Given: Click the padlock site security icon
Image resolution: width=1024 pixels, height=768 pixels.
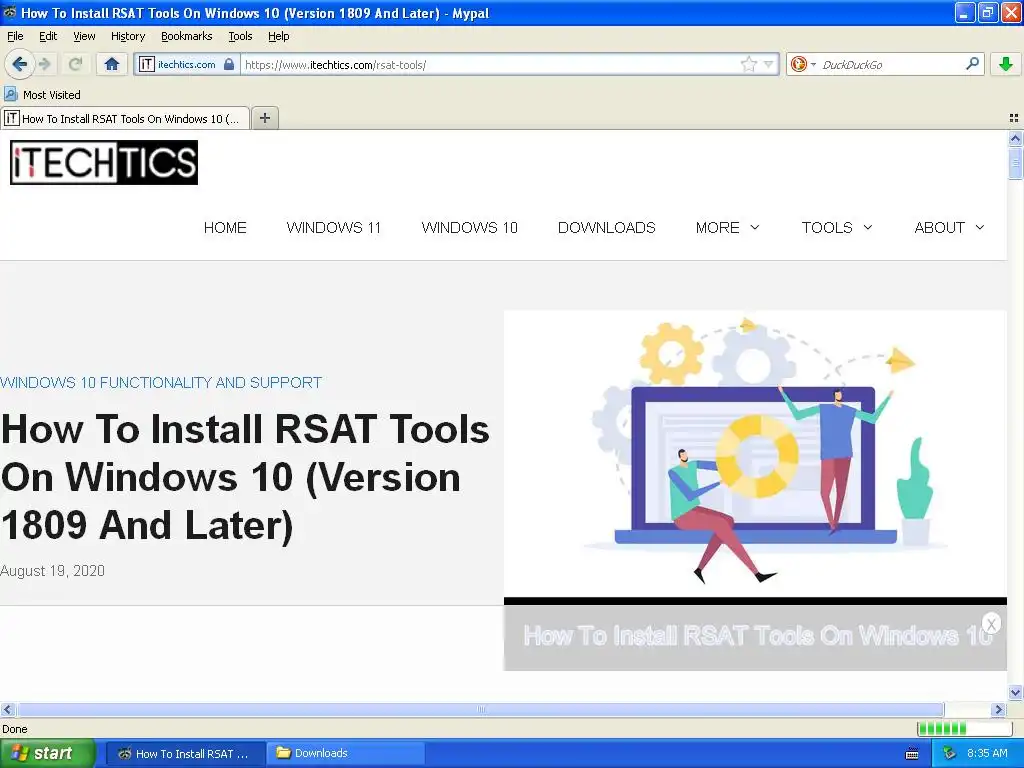Looking at the screenshot, I should [x=229, y=64].
